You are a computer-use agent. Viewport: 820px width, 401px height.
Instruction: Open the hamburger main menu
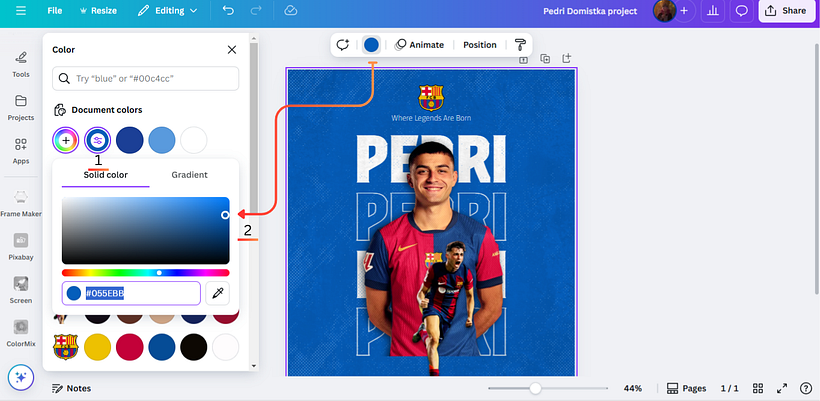click(x=20, y=11)
